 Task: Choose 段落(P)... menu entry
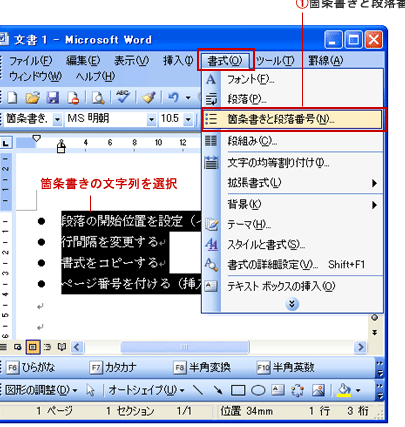click(x=292, y=99)
